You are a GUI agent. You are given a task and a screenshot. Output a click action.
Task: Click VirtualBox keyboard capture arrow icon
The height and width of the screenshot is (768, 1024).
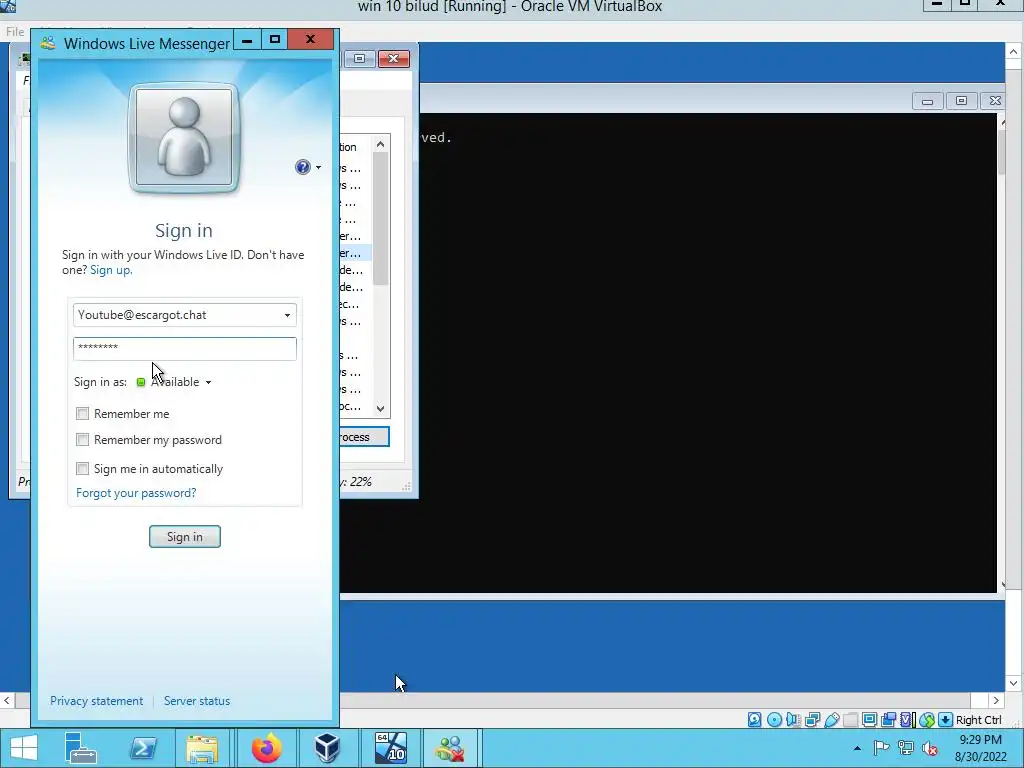945,720
